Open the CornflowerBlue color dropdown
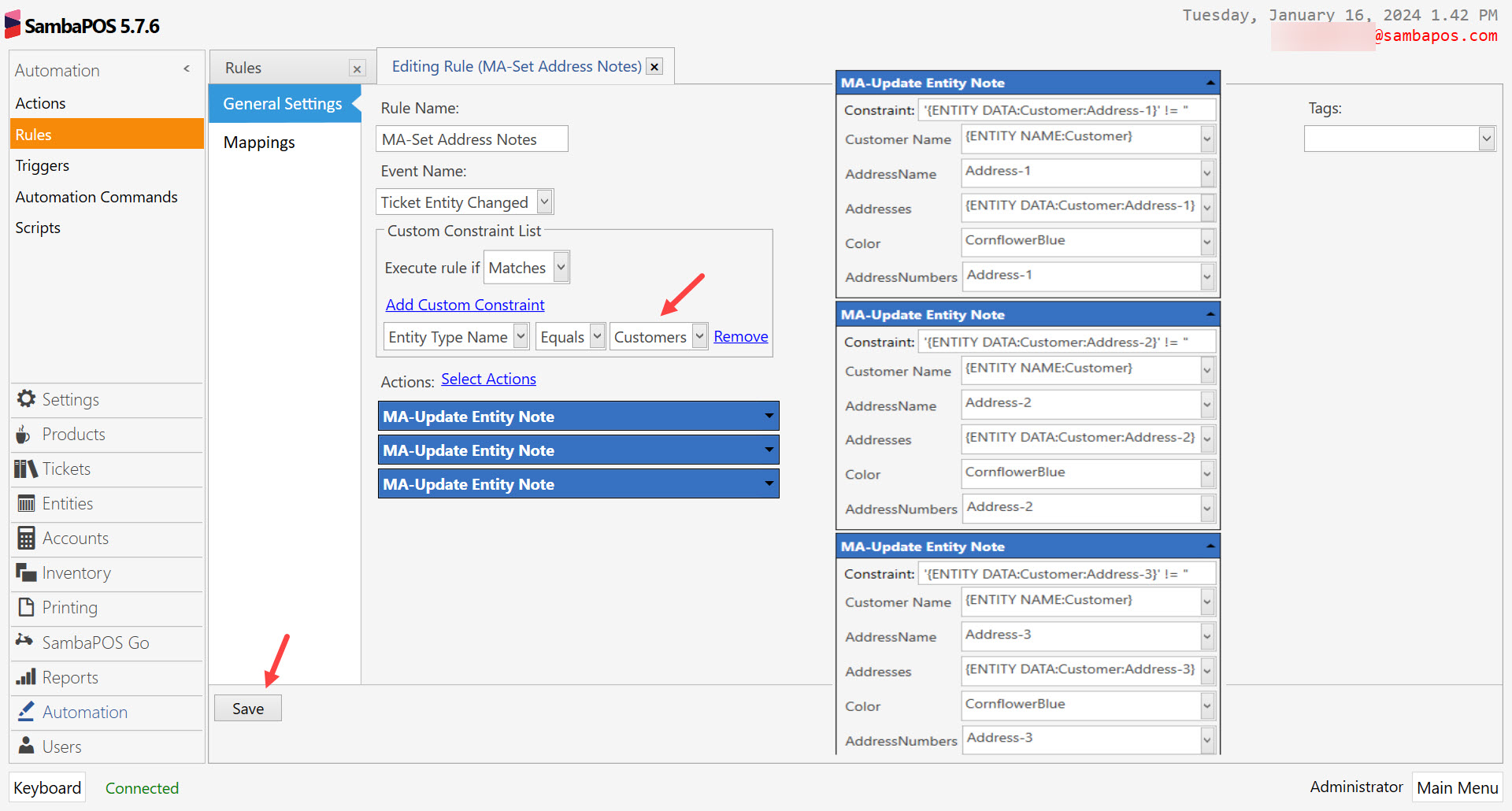The height and width of the screenshot is (811, 1512). click(1206, 242)
